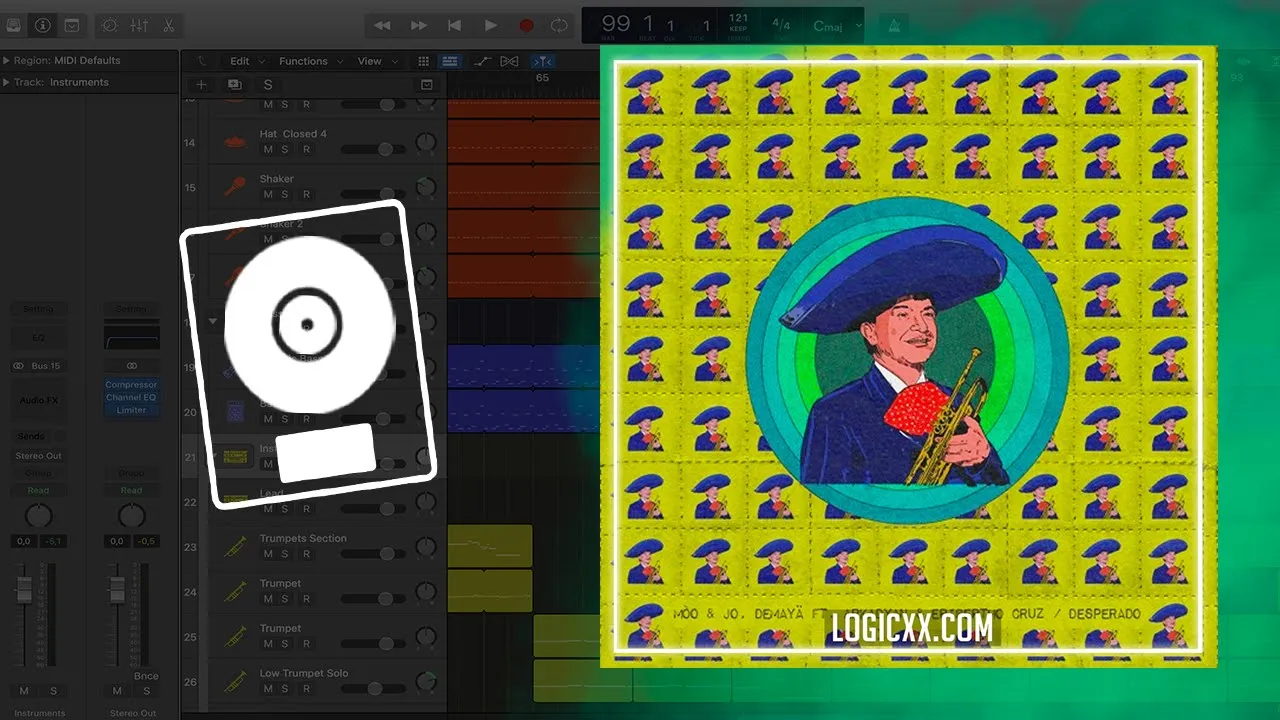Select the list view icon in tracks menu bar
Screen dimensions: 1280x720
coord(450,61)
